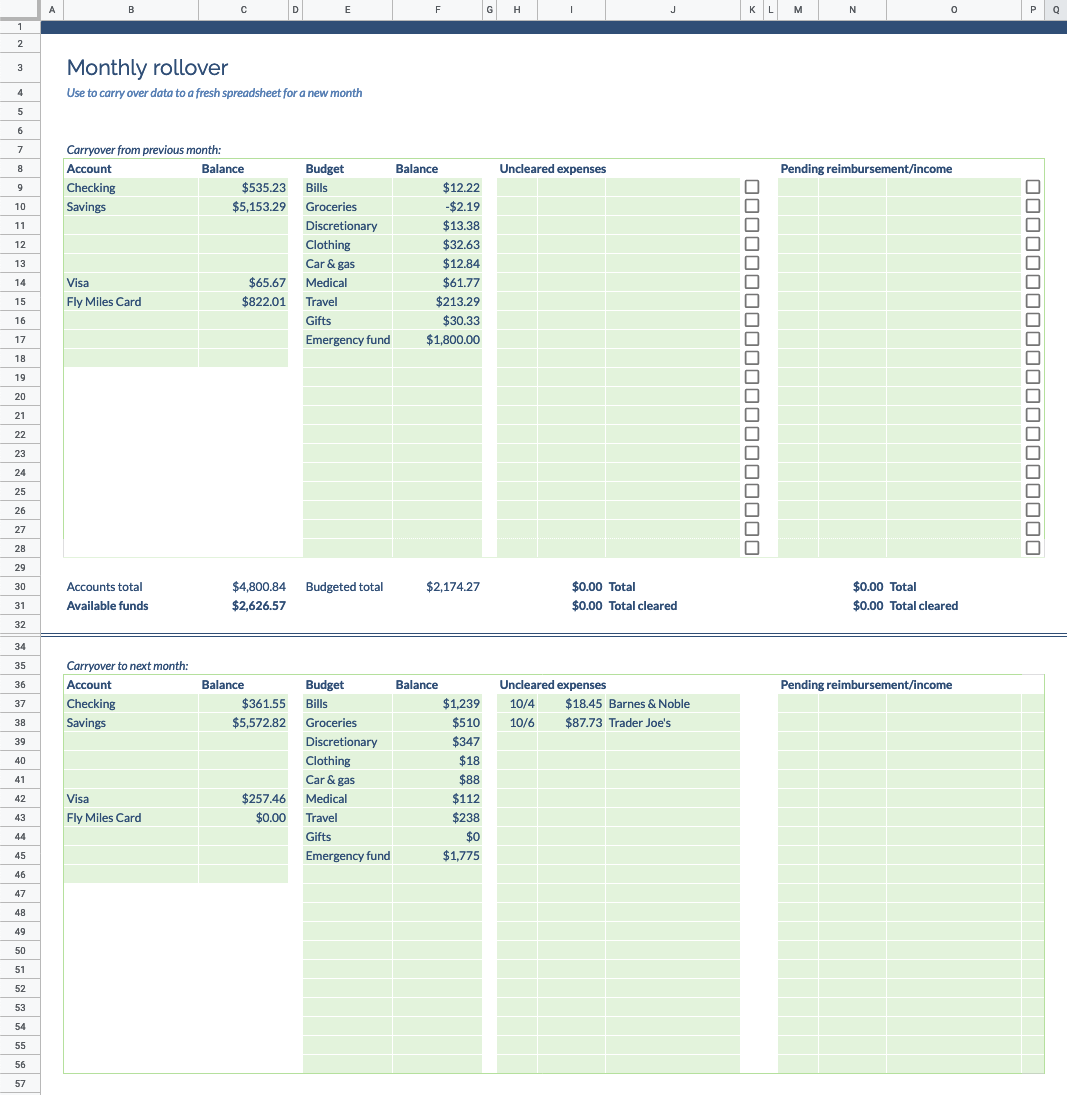Click the Available funds label cell
1067x1095 pixels.
[x=130, y=606]
